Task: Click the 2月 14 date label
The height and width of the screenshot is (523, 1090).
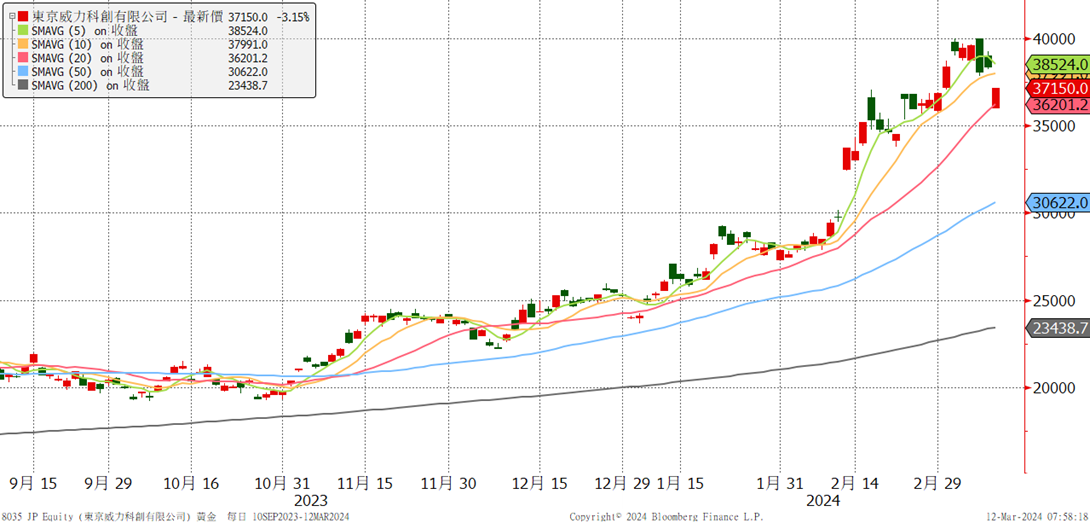Action: [854, 482]
